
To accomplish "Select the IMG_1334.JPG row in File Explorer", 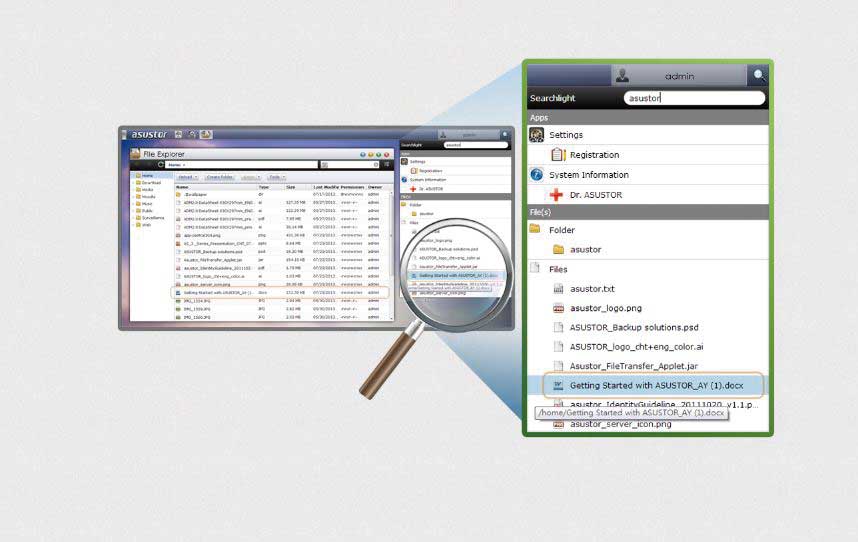I will point(282,301).
